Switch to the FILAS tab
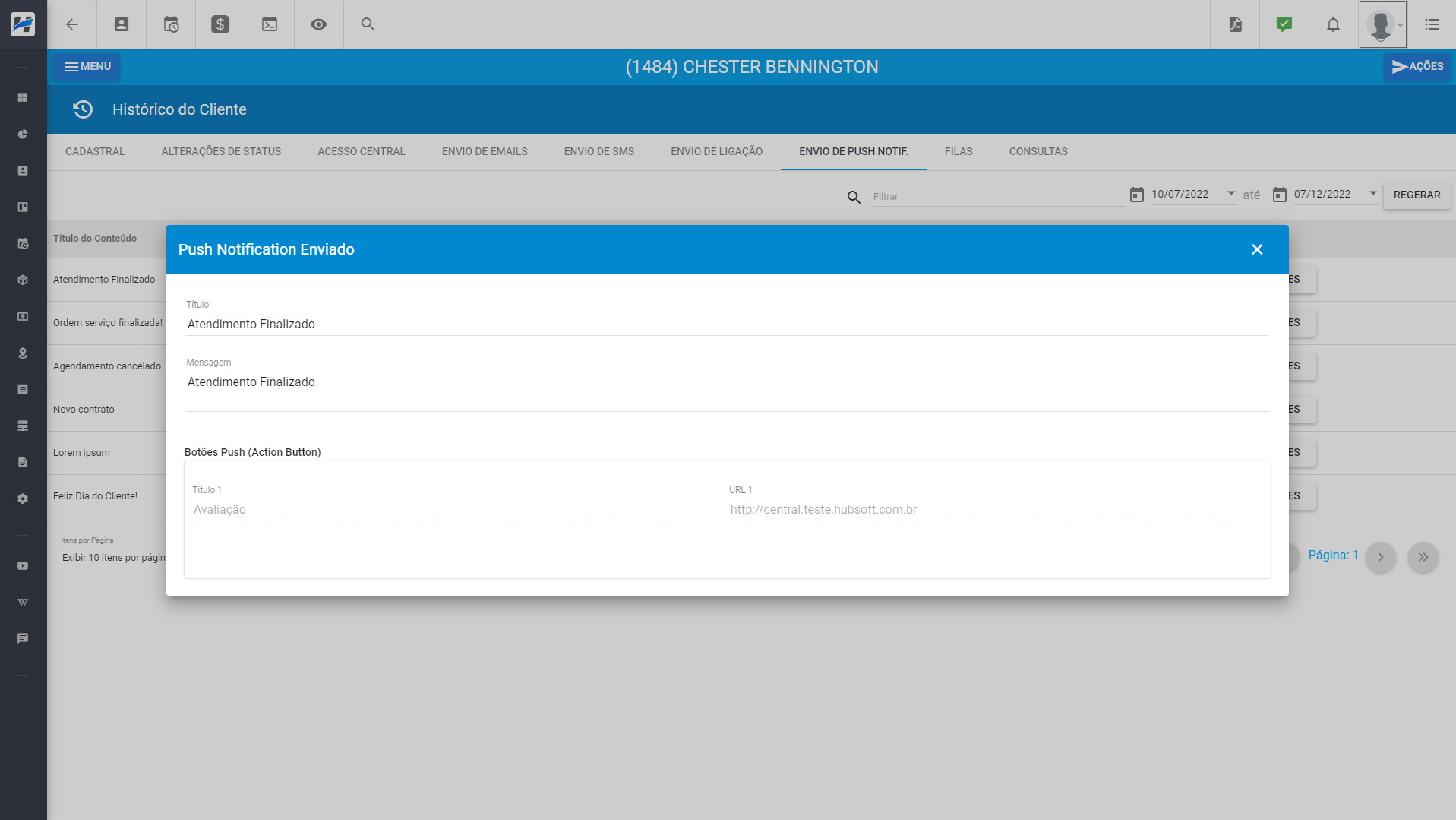 959,151
